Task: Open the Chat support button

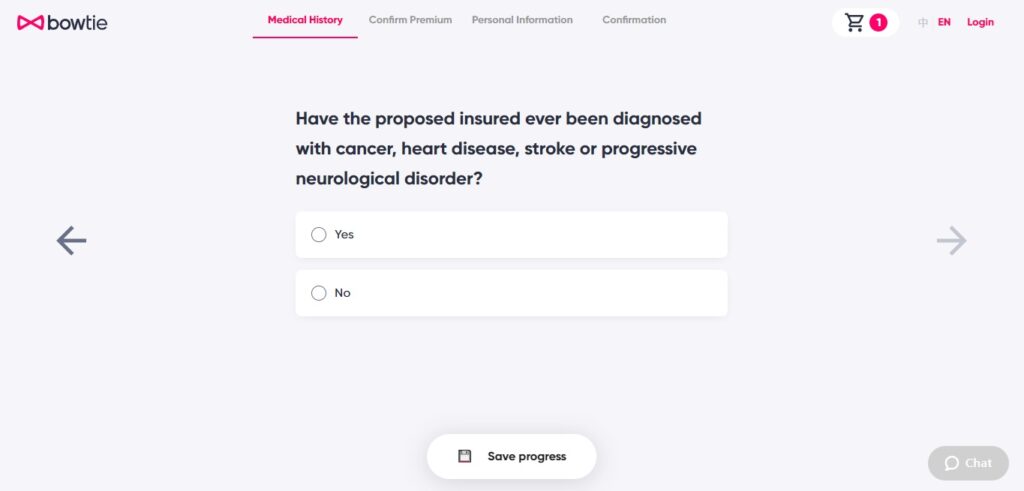Action: (968, 463)
